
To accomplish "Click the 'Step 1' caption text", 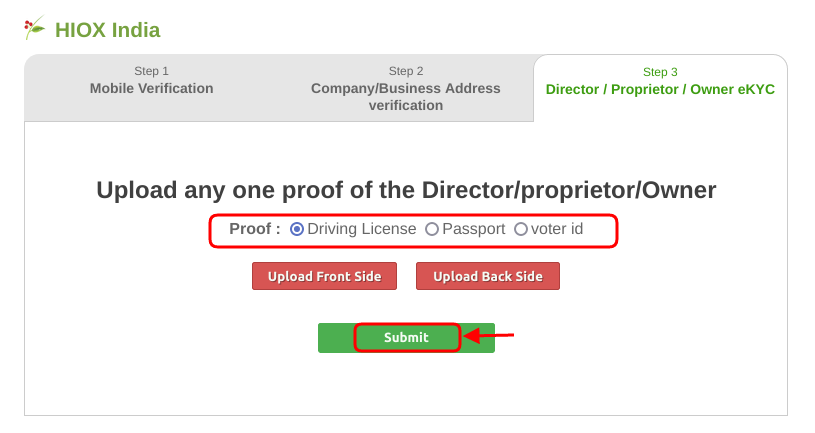I will (x=151, y=71).
